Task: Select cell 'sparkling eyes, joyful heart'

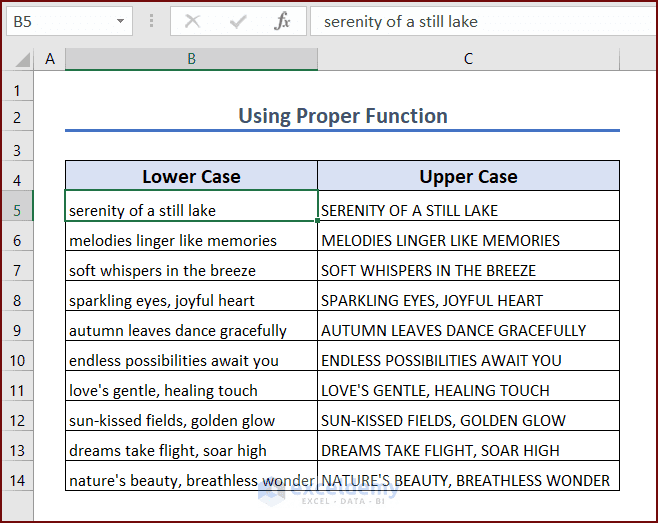Action: point(191,296)
